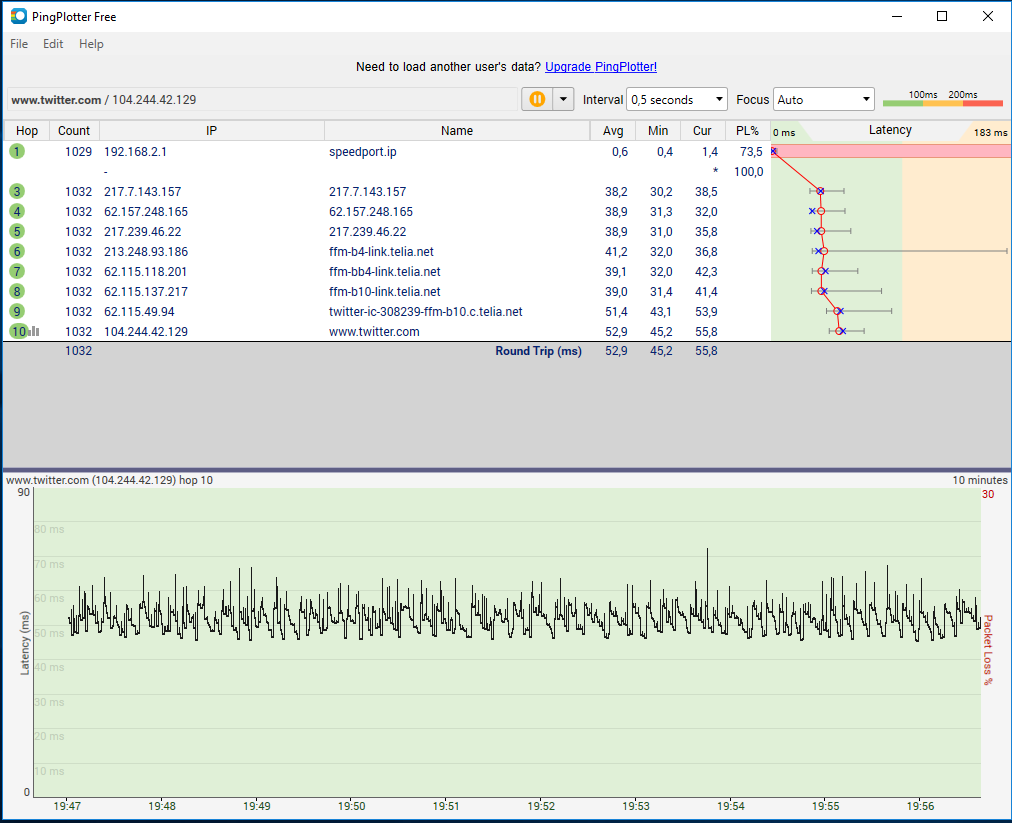1012x823 pixels.
Task: Select hop 10 green circle icon
Action: 18,331
